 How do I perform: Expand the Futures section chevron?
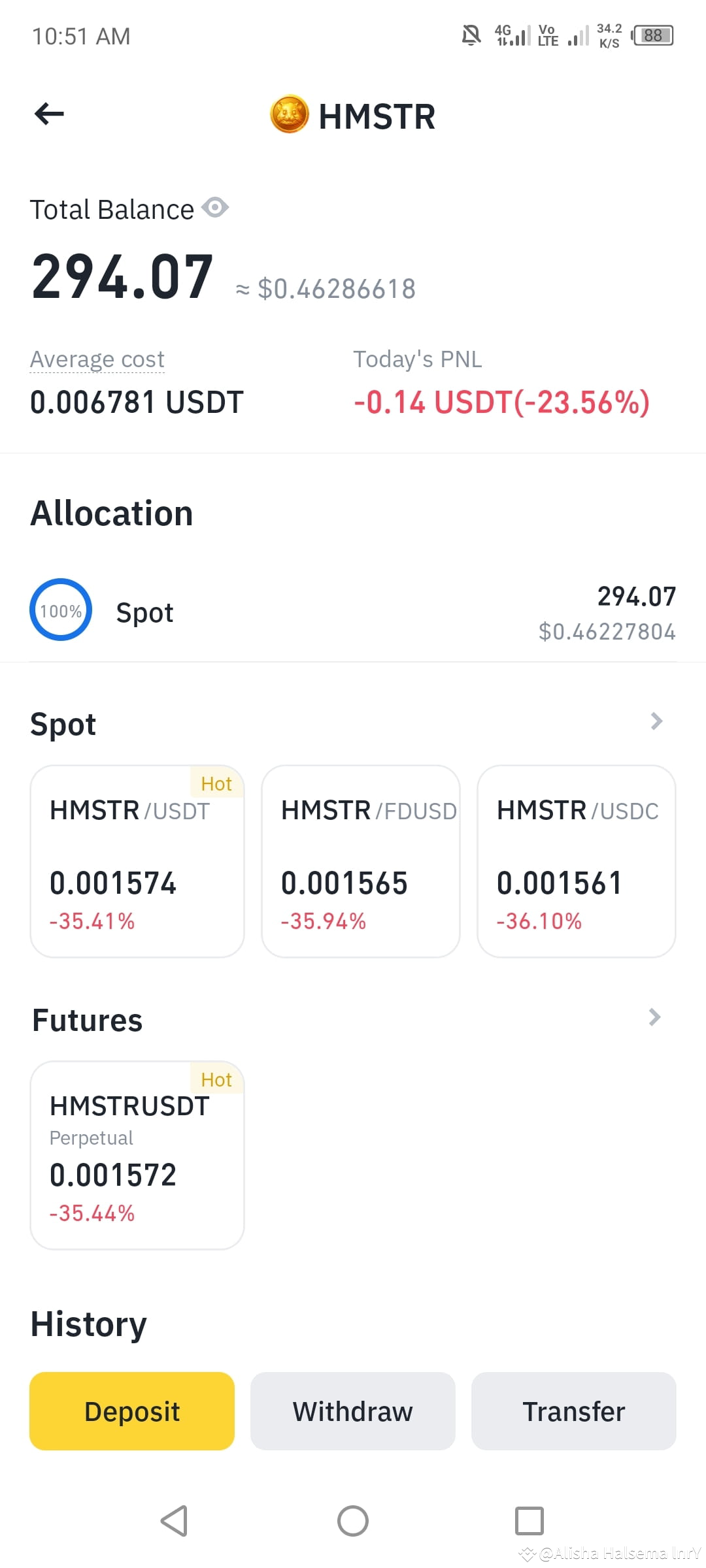click(x=655, y=1017)
